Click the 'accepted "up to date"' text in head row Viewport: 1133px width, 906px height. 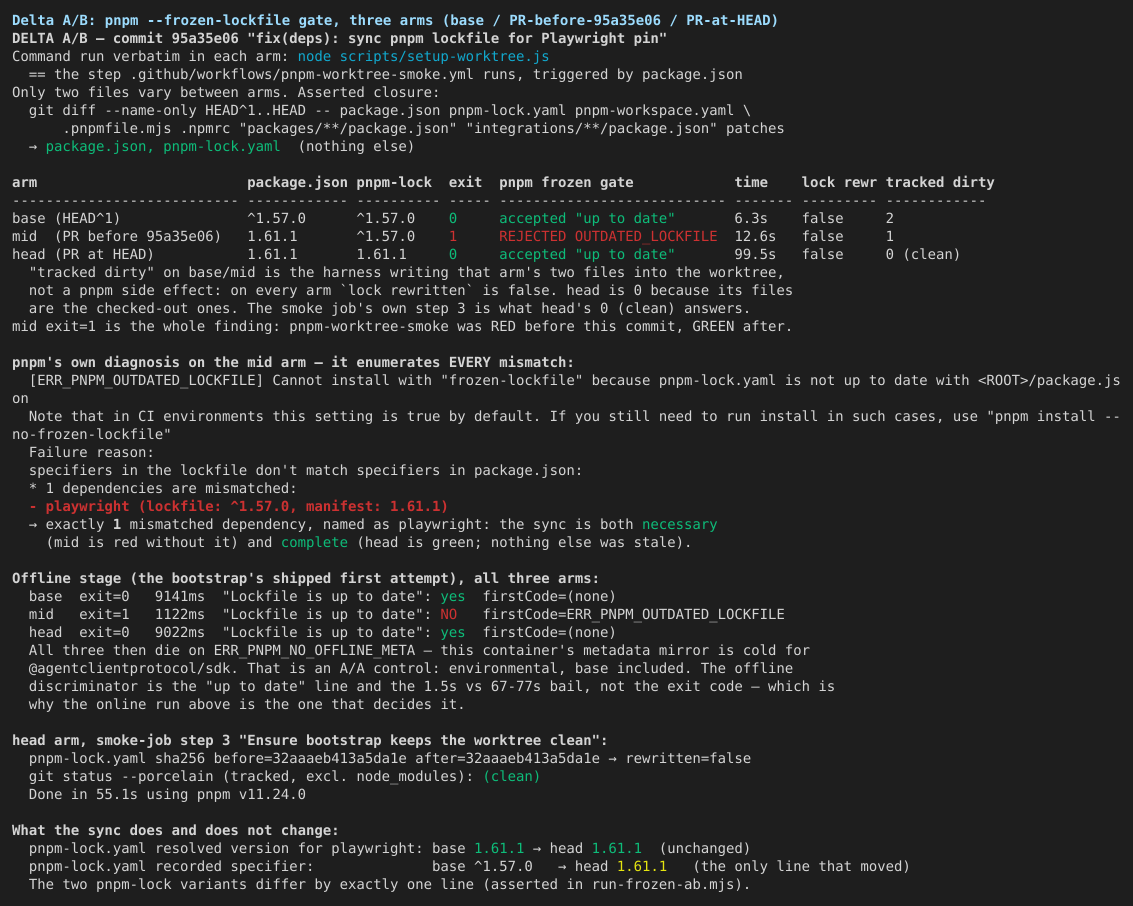point(587,254)
